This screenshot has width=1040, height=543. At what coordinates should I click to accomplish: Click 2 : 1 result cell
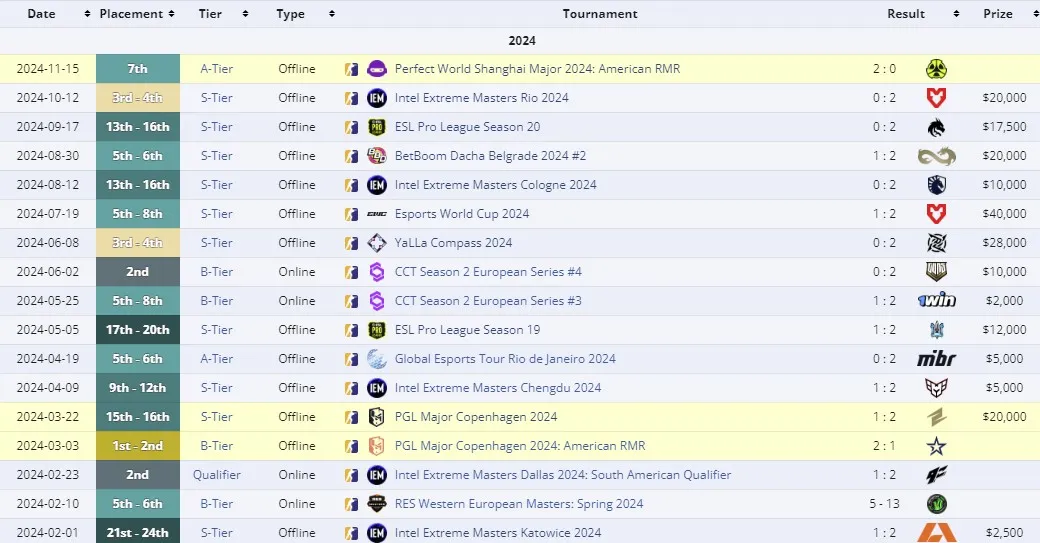click(884, 446)
